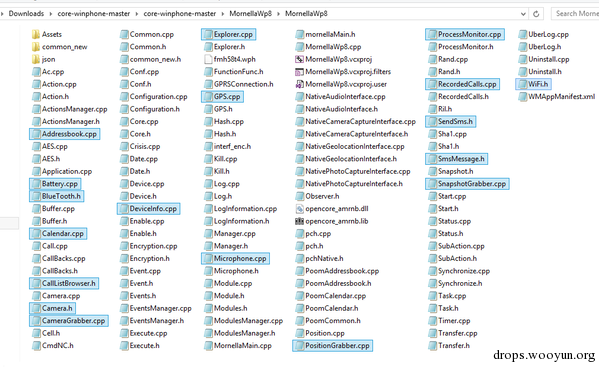Expand the chevron after first core-winphone-master breadcrumb
The width and height of the screenshot is (599, 367).
tap(137, 14)
